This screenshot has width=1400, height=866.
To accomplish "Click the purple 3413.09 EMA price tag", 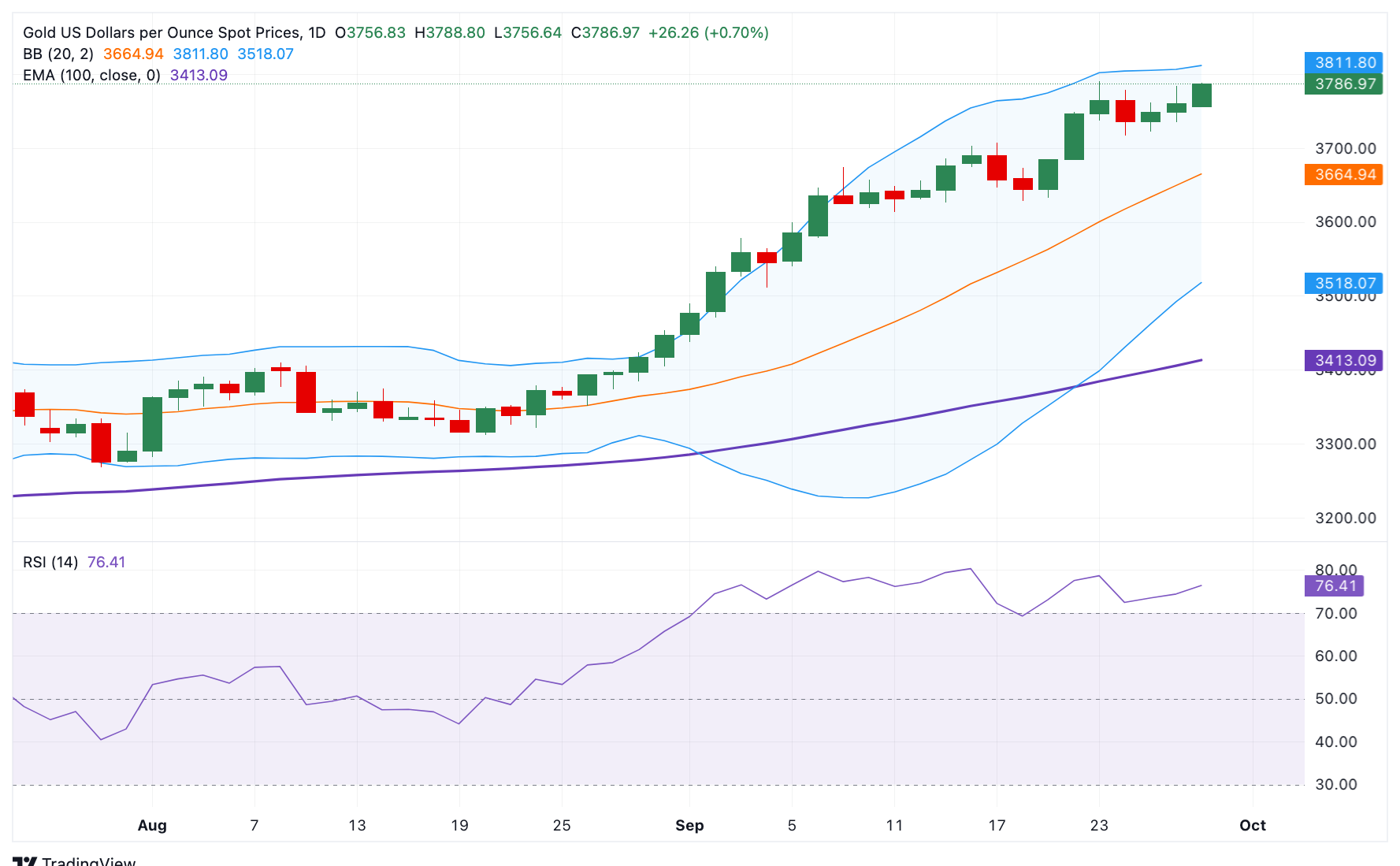I will [x=1343, y=361].
